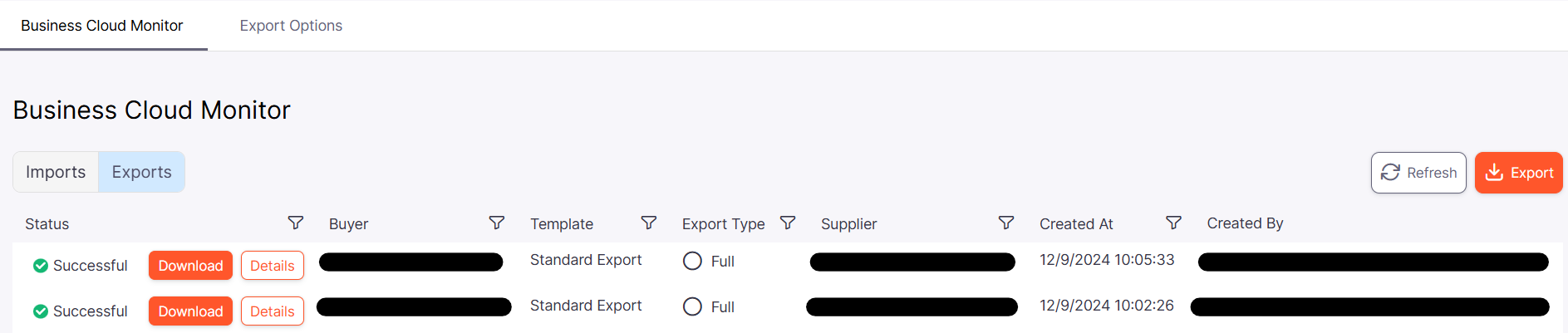Image resolution: width=1568 pixels, height=333 pixels.
Task: Open the Business Cloud Monitor tab
Action: [x=102, y=26]
